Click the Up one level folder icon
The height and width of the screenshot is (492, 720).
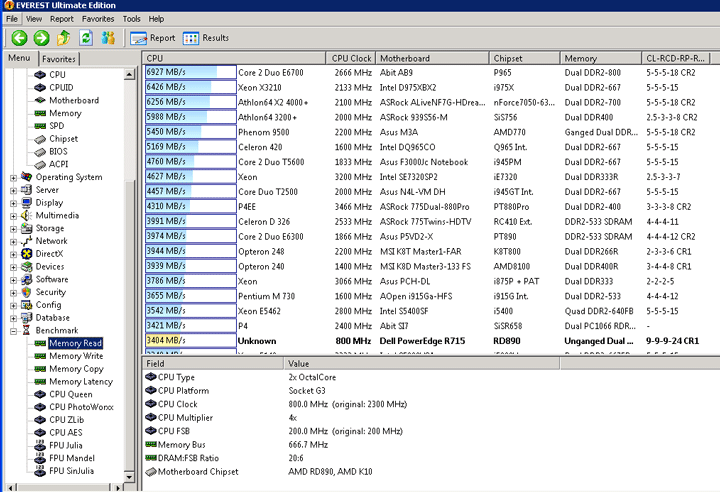click(63, 38)
